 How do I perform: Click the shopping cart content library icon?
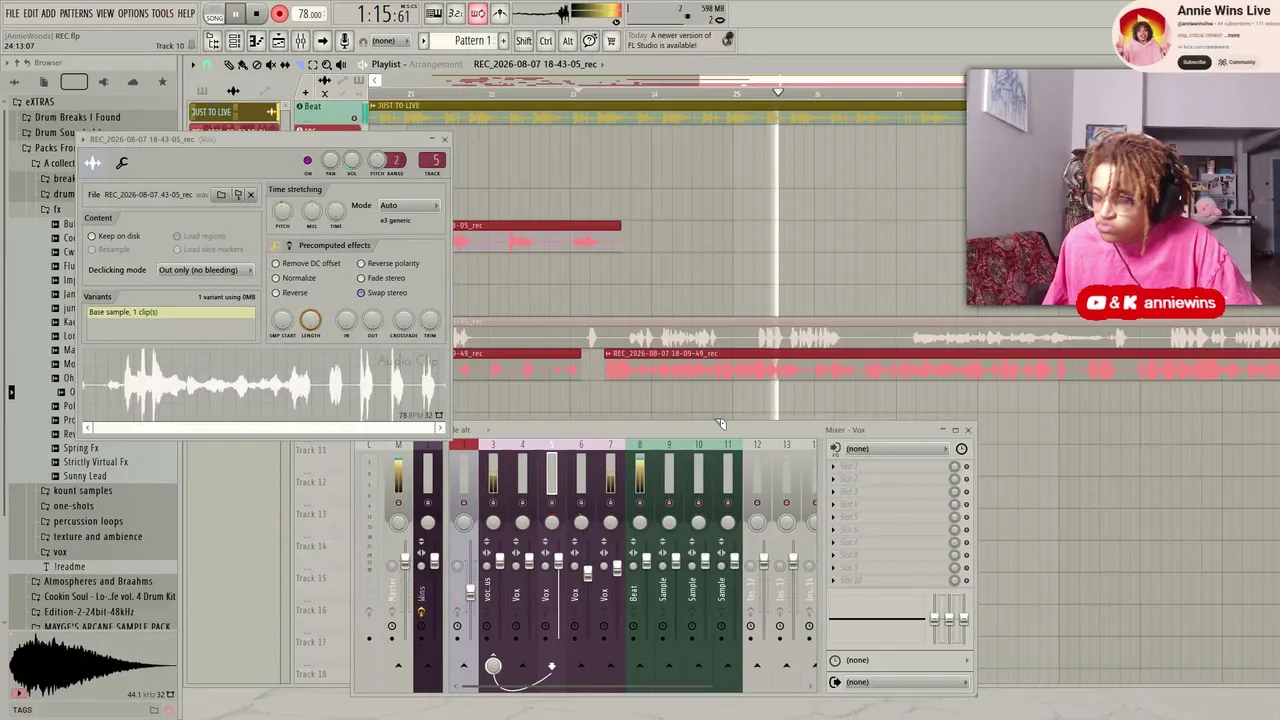click(x=611, y=41)
